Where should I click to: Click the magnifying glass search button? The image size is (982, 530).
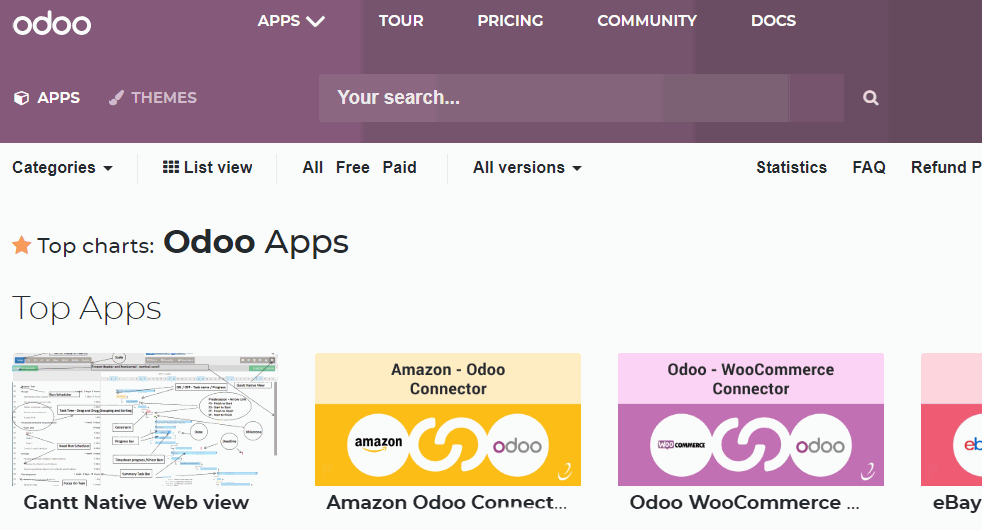tap(871, 98)
